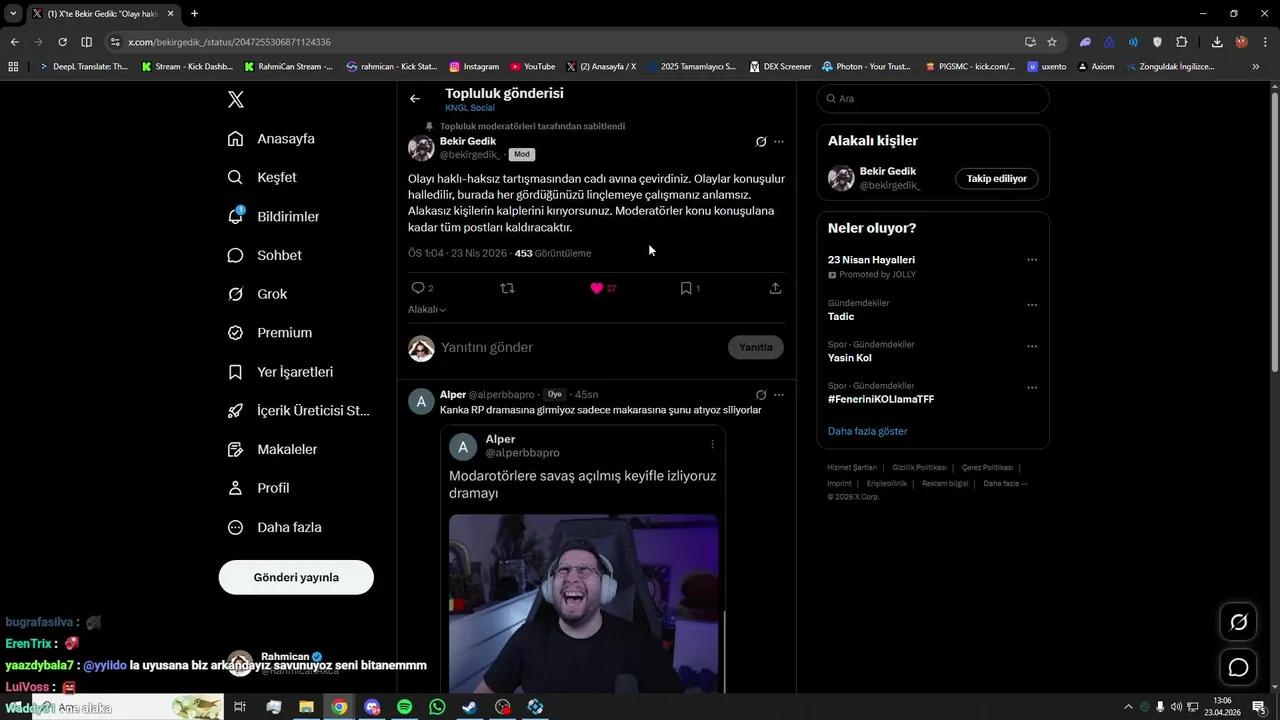Image resolution: width=1280 pixels, height=720 pixels.
Task: Open WhatsApp from the taskbar
Action: click(437, 707)
